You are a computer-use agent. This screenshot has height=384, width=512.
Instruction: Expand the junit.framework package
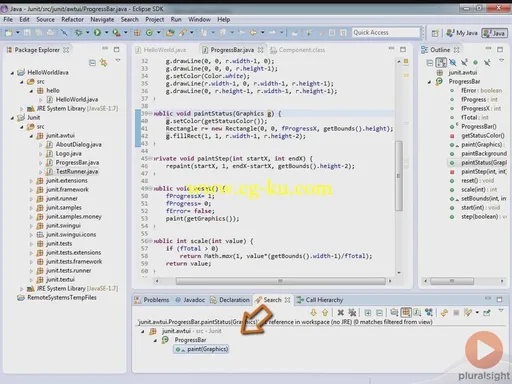tap(31, 190)
